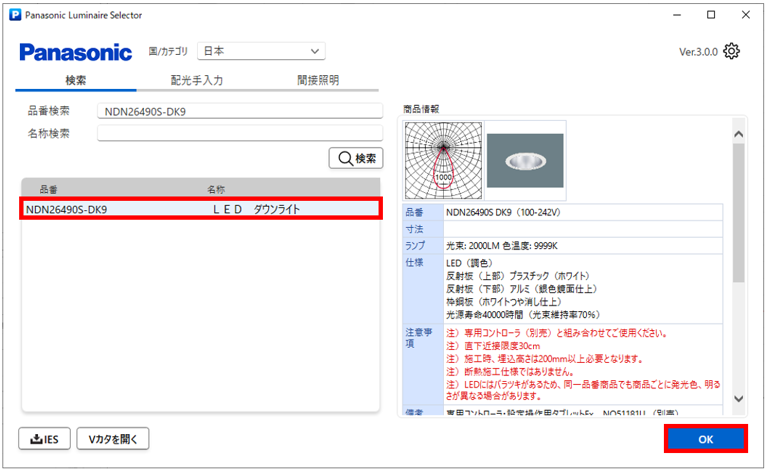This screenshot has width=766, height=473.
Task: Click the 名称検索 input field
Action: pos(240,133)
